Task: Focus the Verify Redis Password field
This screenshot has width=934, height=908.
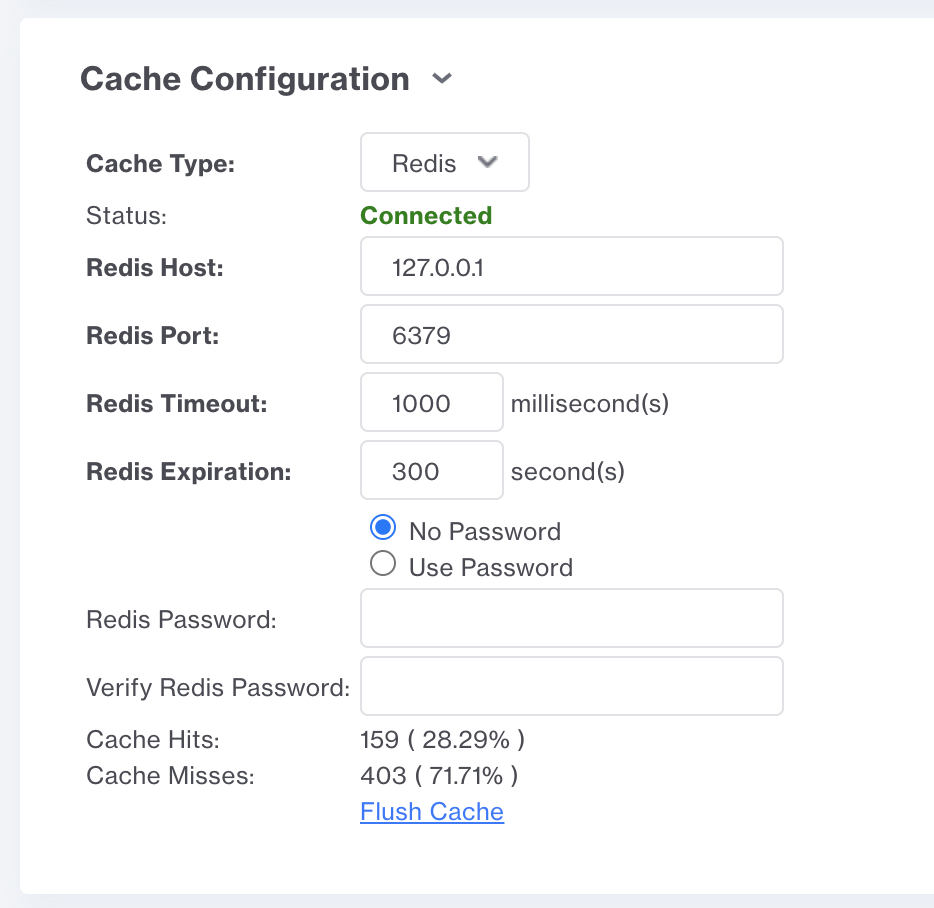Action: click(571, 686)
